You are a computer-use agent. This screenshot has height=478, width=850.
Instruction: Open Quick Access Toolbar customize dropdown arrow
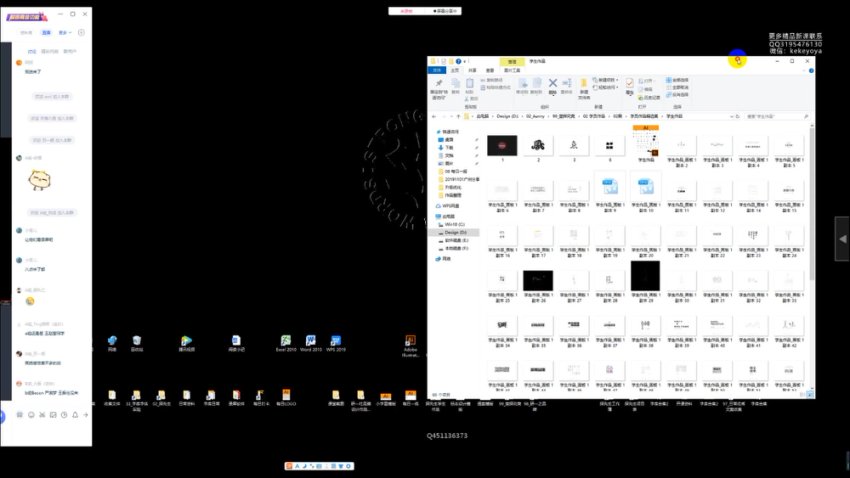point(465,61)
